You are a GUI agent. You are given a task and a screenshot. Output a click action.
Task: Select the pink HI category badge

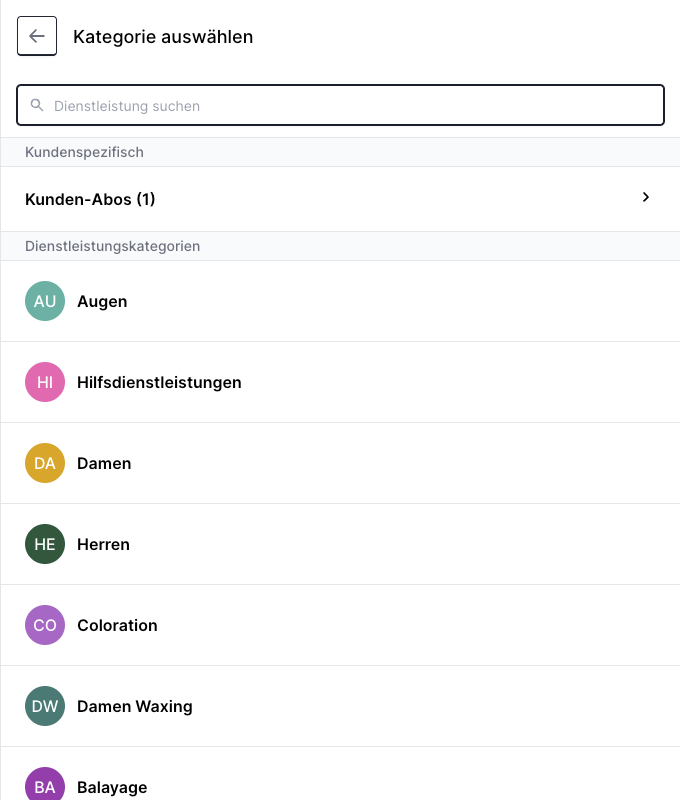[45, 382]
